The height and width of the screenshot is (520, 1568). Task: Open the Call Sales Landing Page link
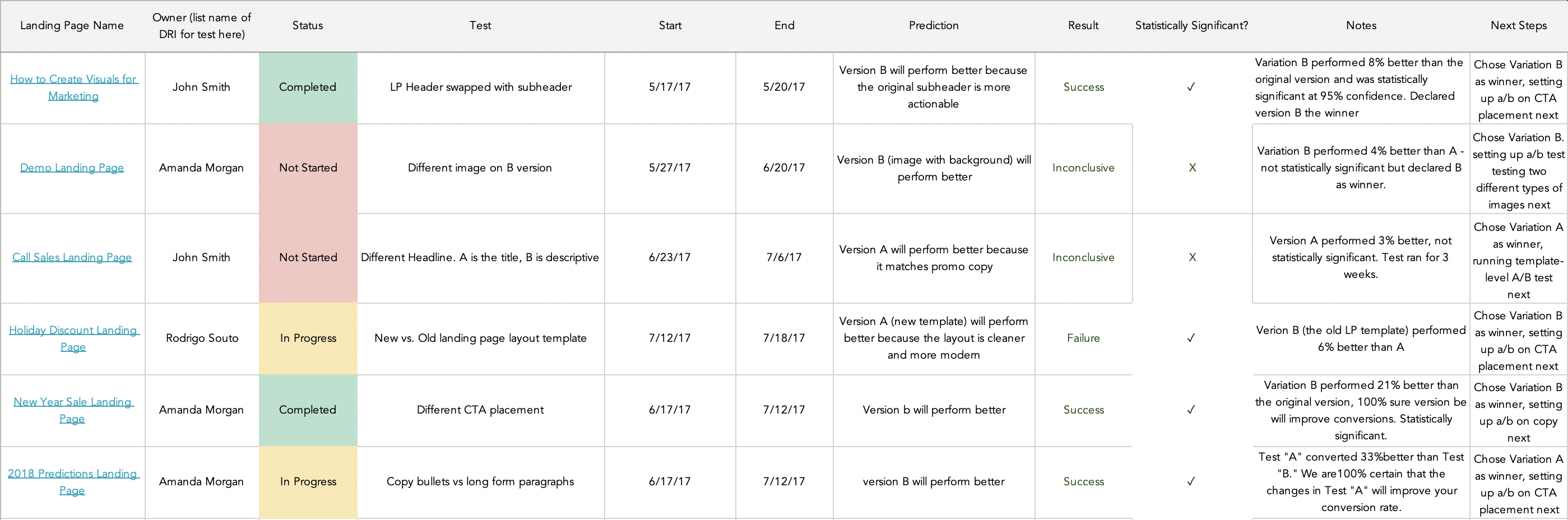pos(72,258)
